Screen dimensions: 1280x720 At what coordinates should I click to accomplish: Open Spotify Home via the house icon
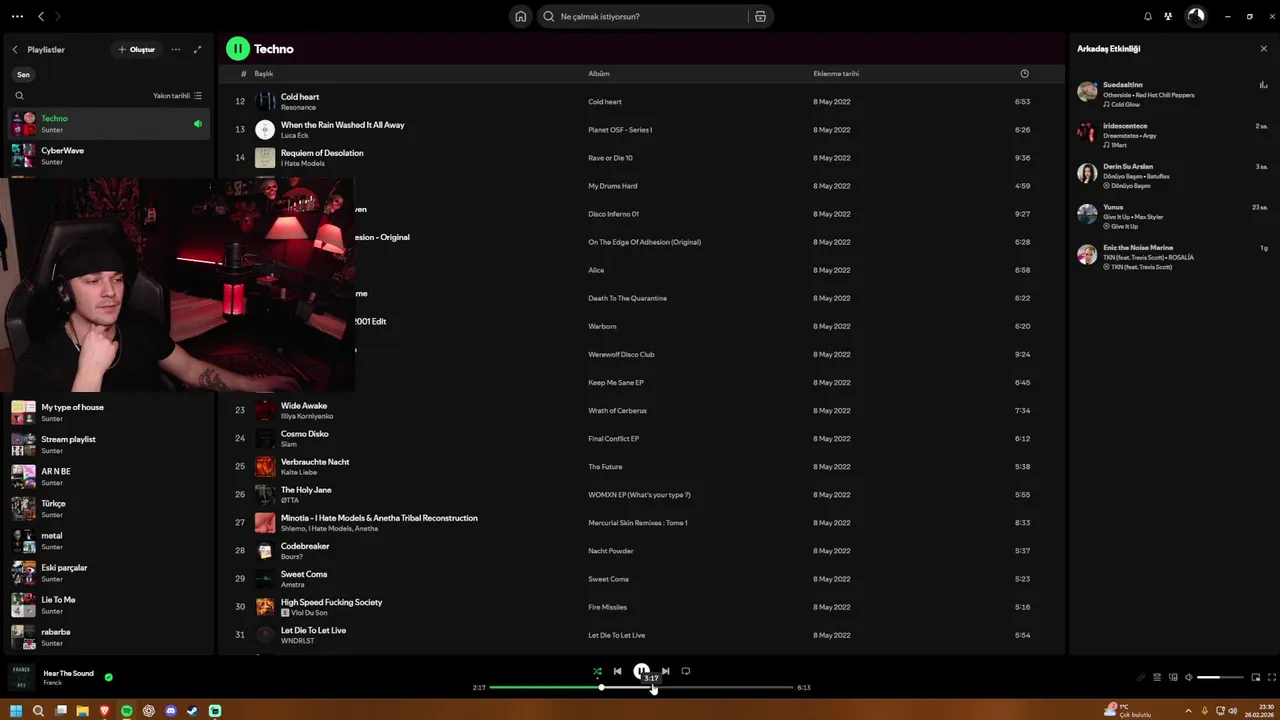point(521,16)
